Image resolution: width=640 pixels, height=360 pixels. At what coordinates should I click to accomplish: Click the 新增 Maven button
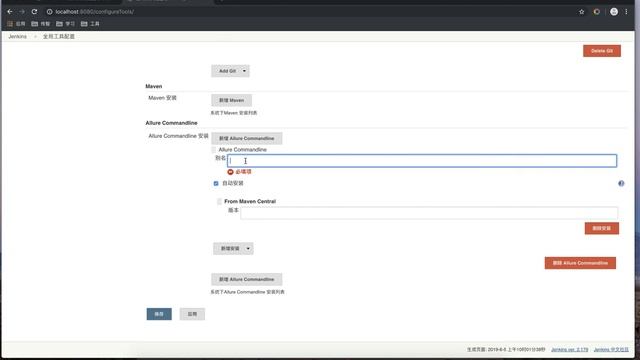pyautogui.click(x=231, y=100)
